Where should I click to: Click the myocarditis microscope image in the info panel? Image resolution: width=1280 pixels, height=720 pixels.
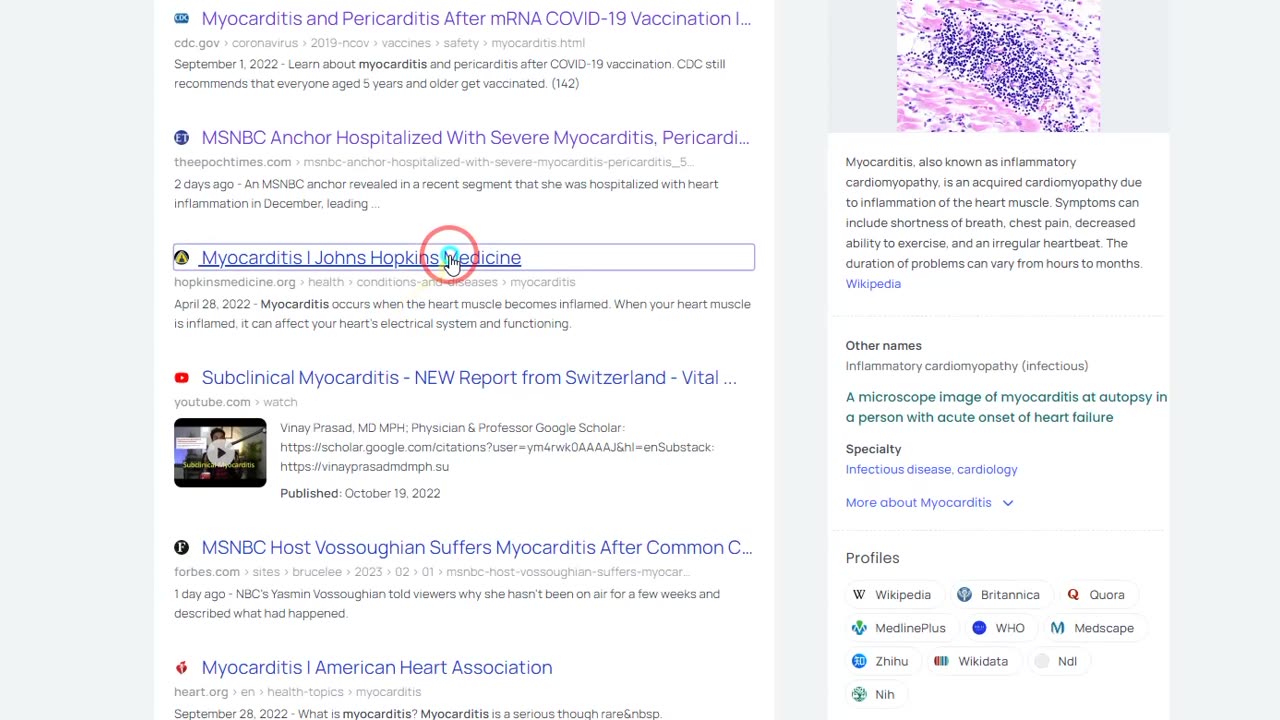coord(998,66)
